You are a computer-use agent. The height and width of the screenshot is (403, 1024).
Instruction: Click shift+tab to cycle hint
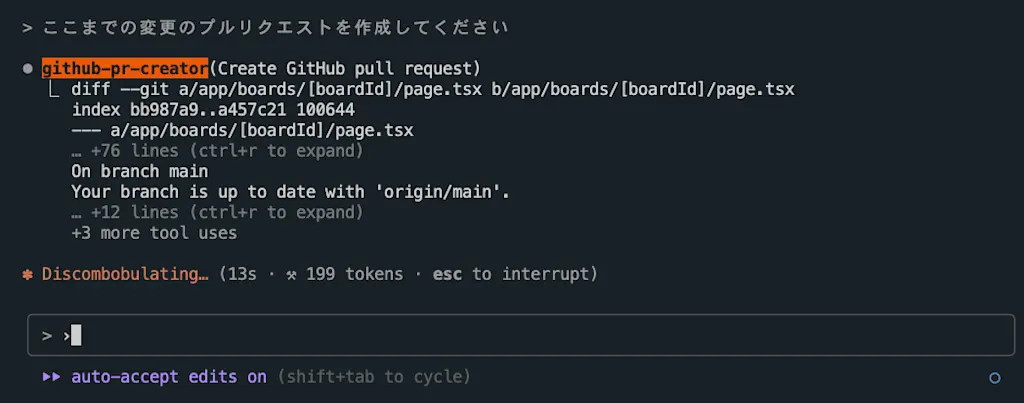(x=374, y=377)
